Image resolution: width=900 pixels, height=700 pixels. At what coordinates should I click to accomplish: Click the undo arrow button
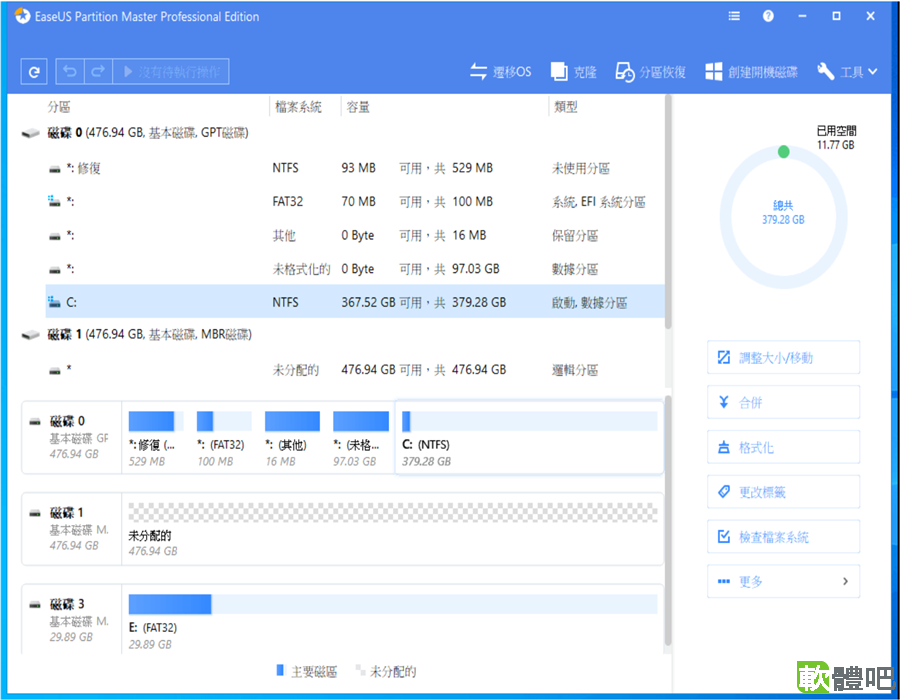point(70,72)
